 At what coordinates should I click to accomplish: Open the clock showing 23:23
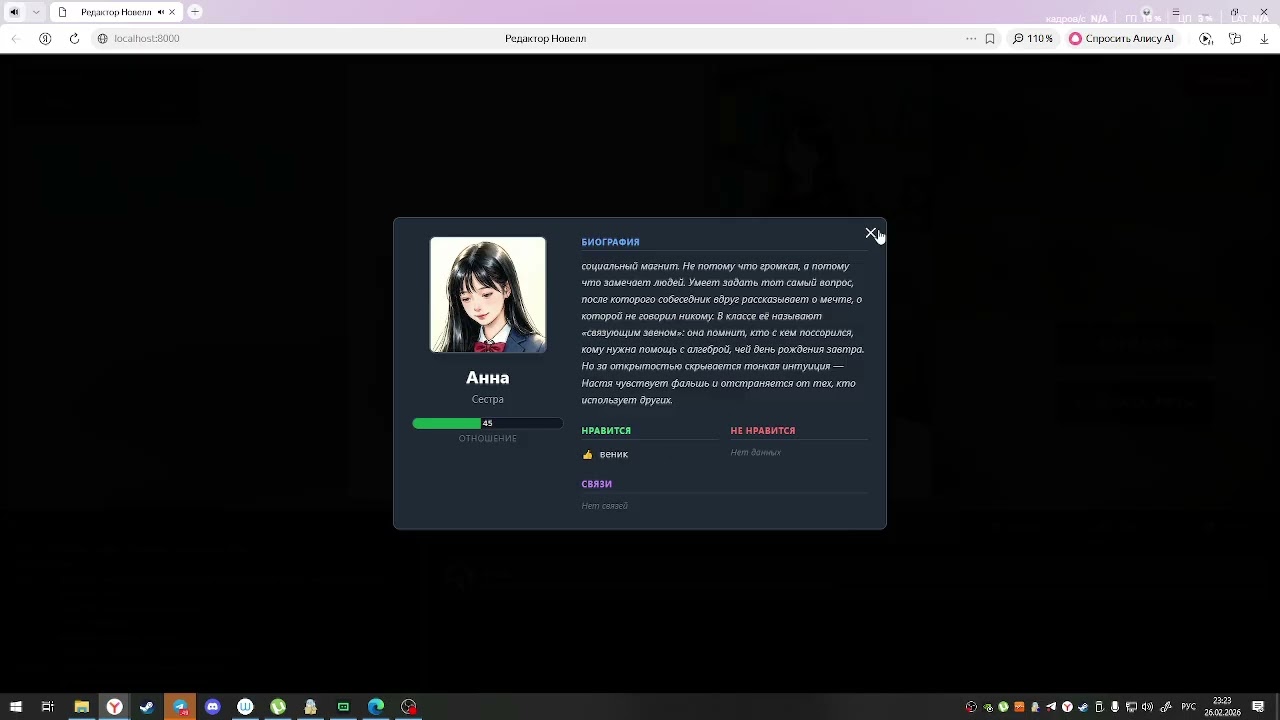[1222, 707]
